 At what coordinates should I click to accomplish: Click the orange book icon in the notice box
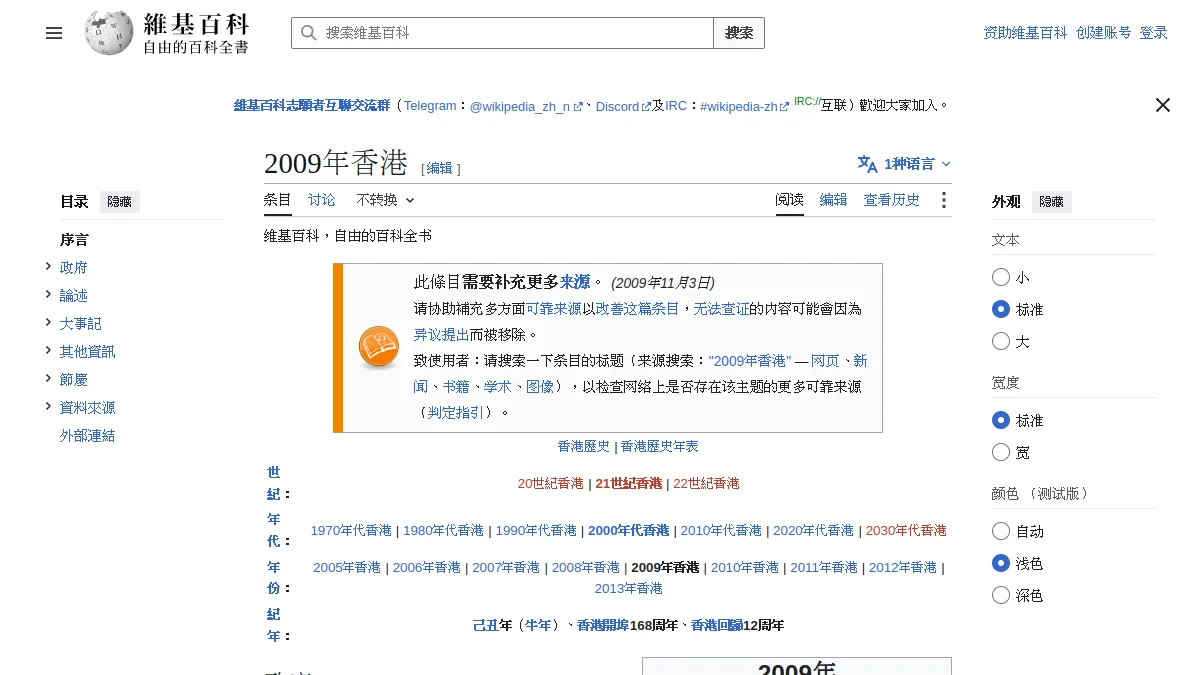(379, 347)
